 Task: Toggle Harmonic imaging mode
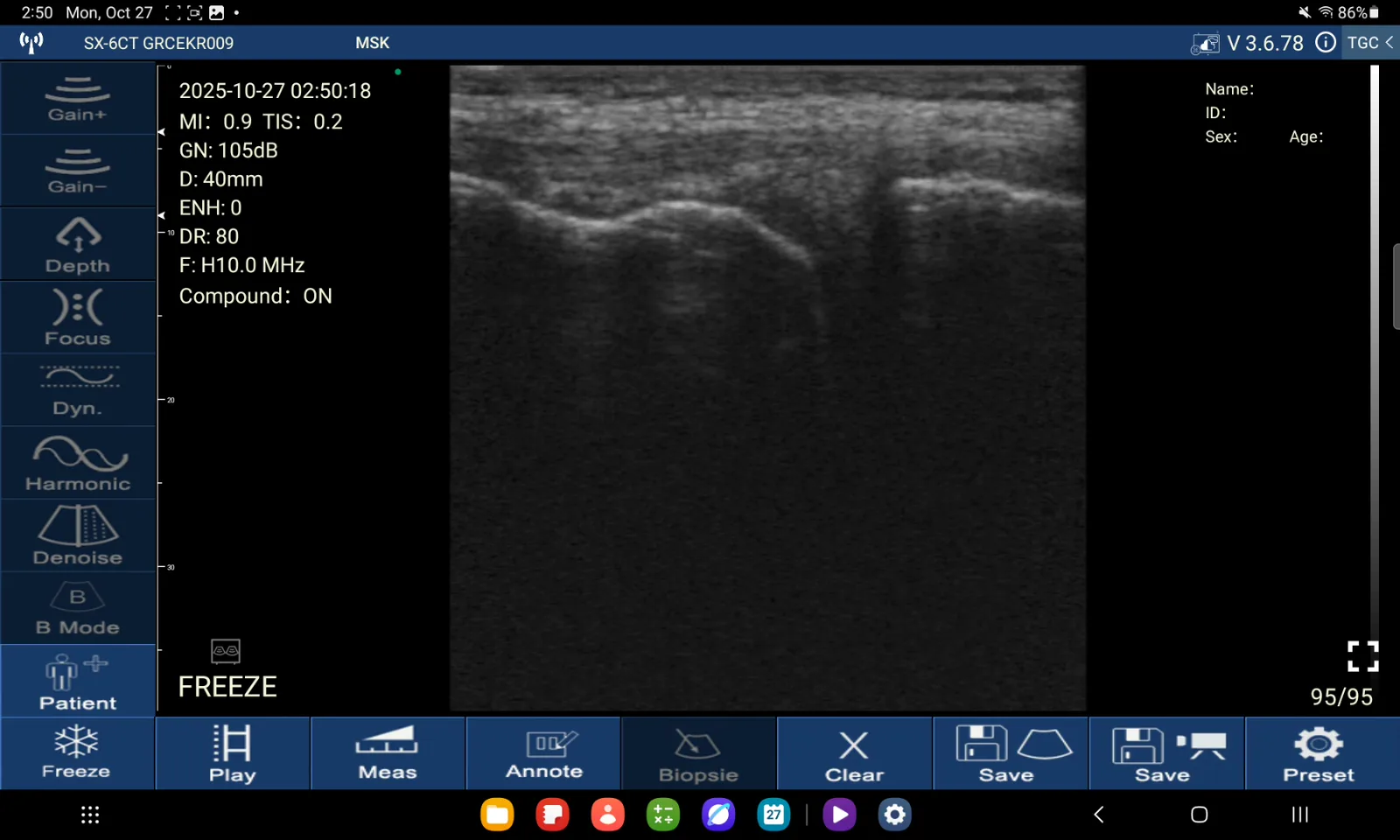coord(78,463)
